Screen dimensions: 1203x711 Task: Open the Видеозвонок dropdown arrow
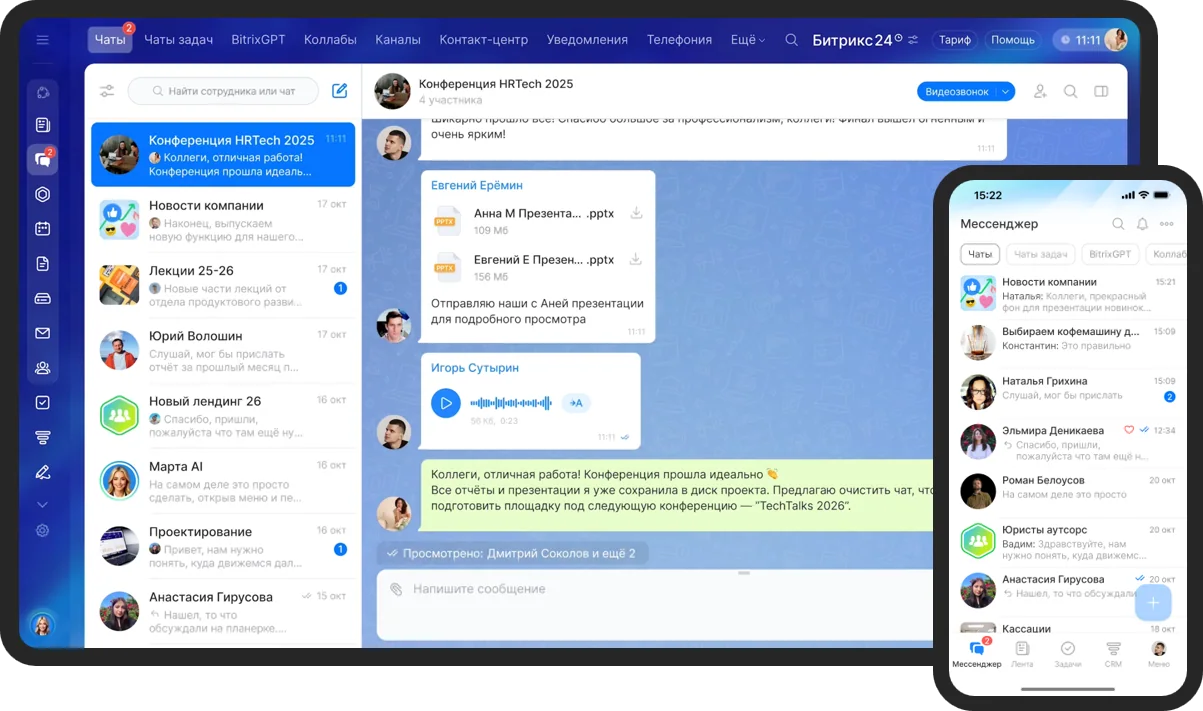(x=1006, y=91)
